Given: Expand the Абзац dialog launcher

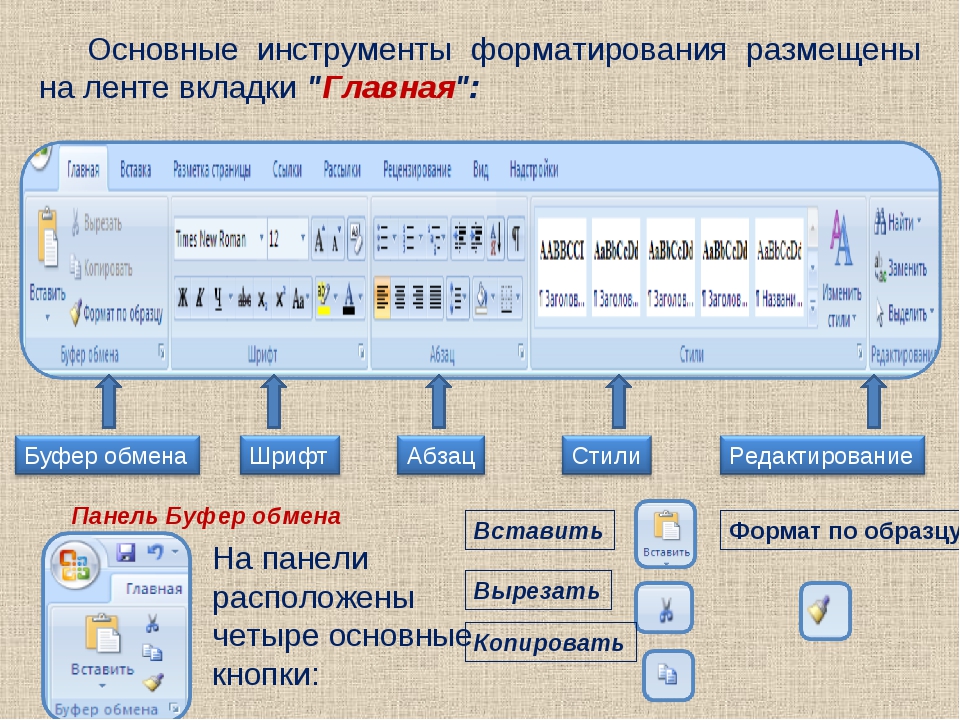Looking at the screenshot, I should tap(521, 351).
